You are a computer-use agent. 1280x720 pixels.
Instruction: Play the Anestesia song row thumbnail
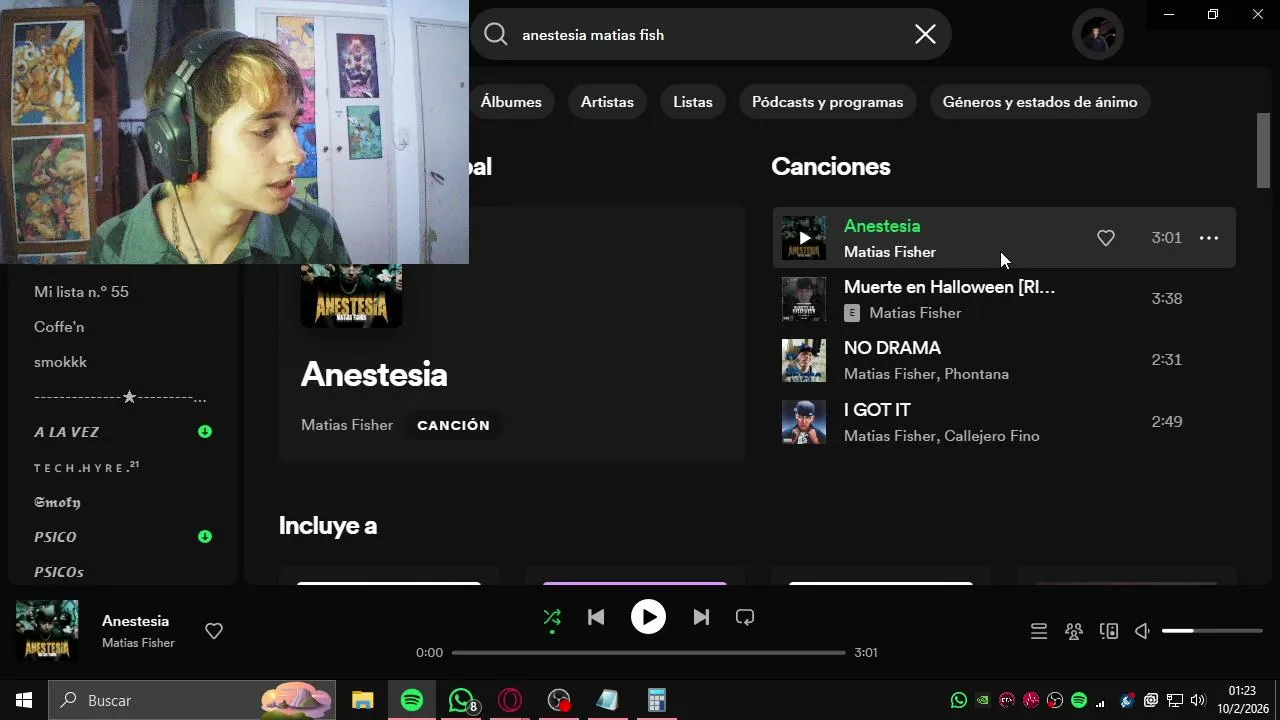[804, 238]
